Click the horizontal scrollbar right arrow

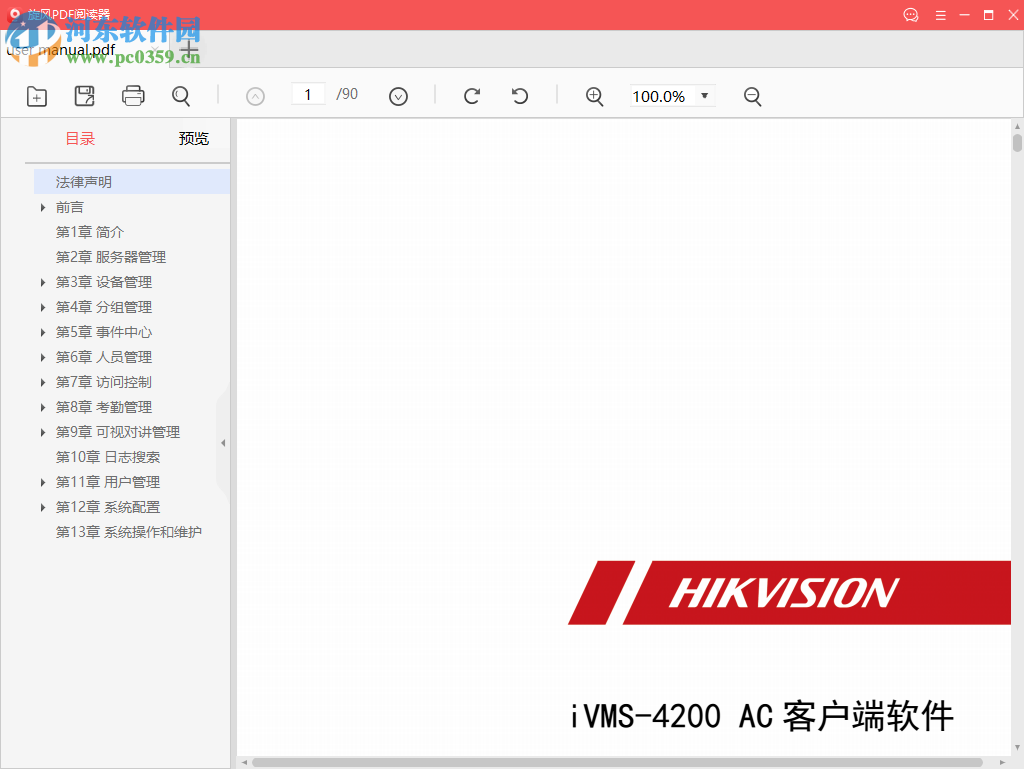tap(1002, 762)
